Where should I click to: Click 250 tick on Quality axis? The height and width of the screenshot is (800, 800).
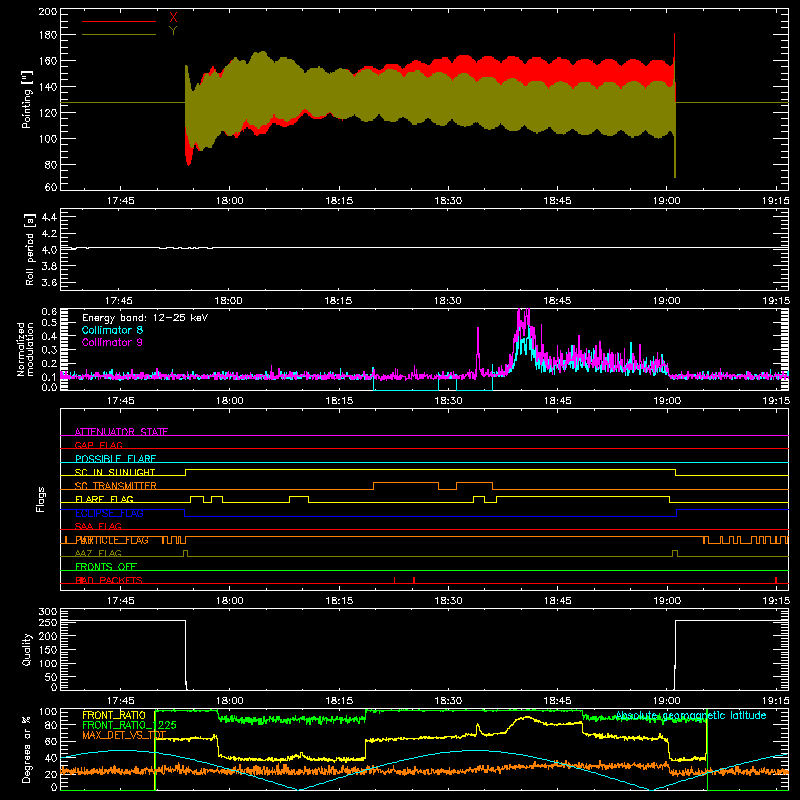[47, 623]
